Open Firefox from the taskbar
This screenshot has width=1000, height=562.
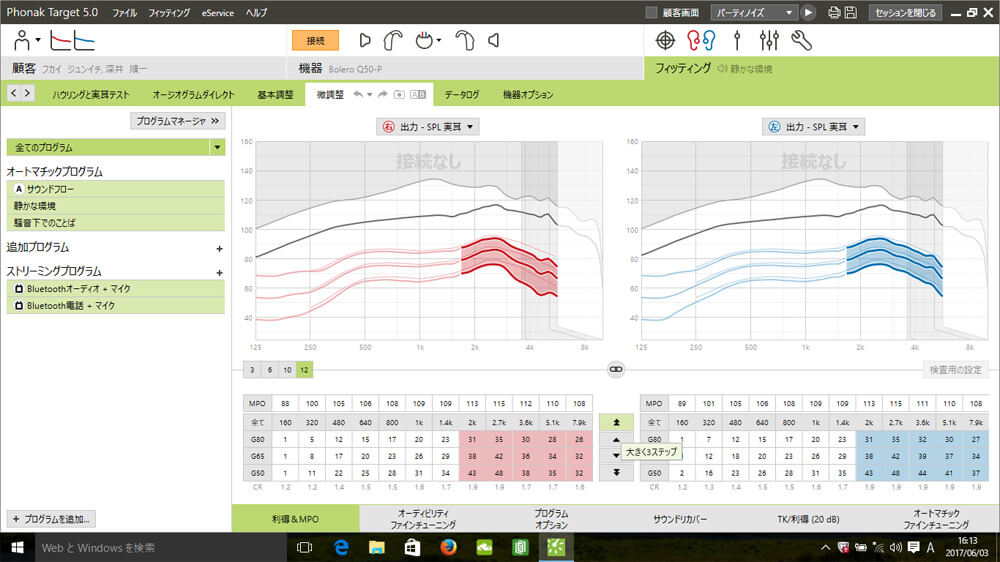(448, 547)
